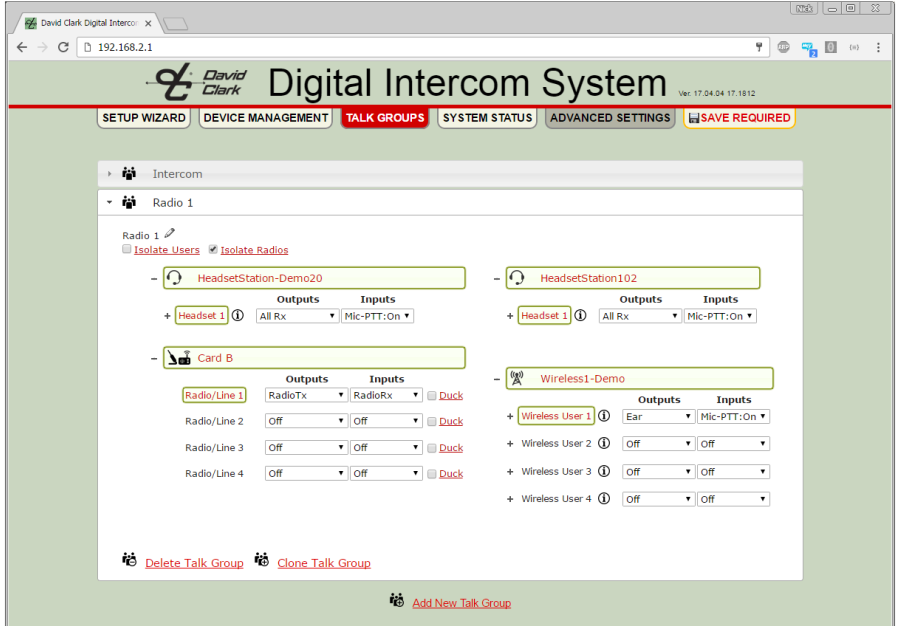Switch to System Status tab

coord(487,118)
